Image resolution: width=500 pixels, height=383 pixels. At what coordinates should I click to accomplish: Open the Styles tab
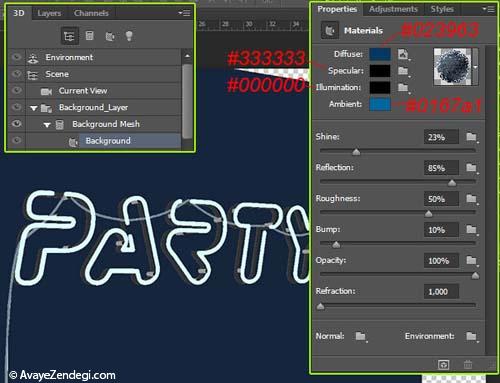pyautogui.click(x=442, y=9)
